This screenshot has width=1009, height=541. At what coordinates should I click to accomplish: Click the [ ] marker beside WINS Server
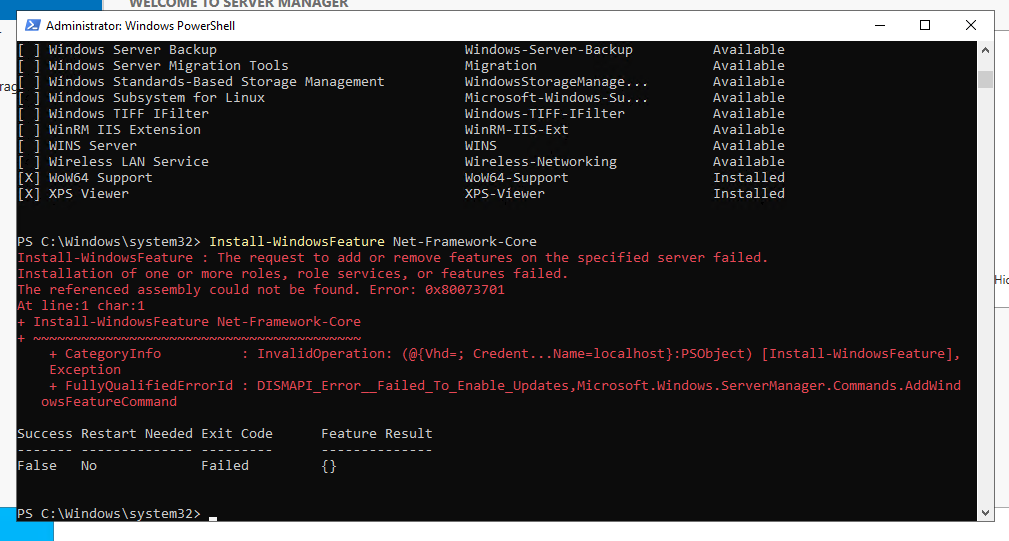(x=29, y=146)
